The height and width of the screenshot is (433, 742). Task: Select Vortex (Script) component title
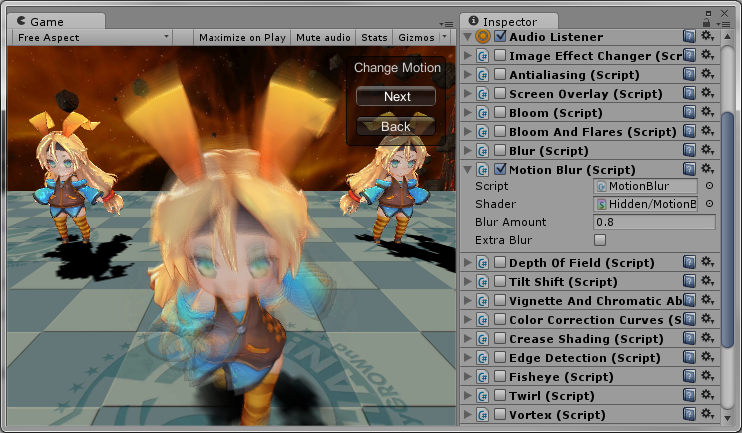[x=557, y=415]
